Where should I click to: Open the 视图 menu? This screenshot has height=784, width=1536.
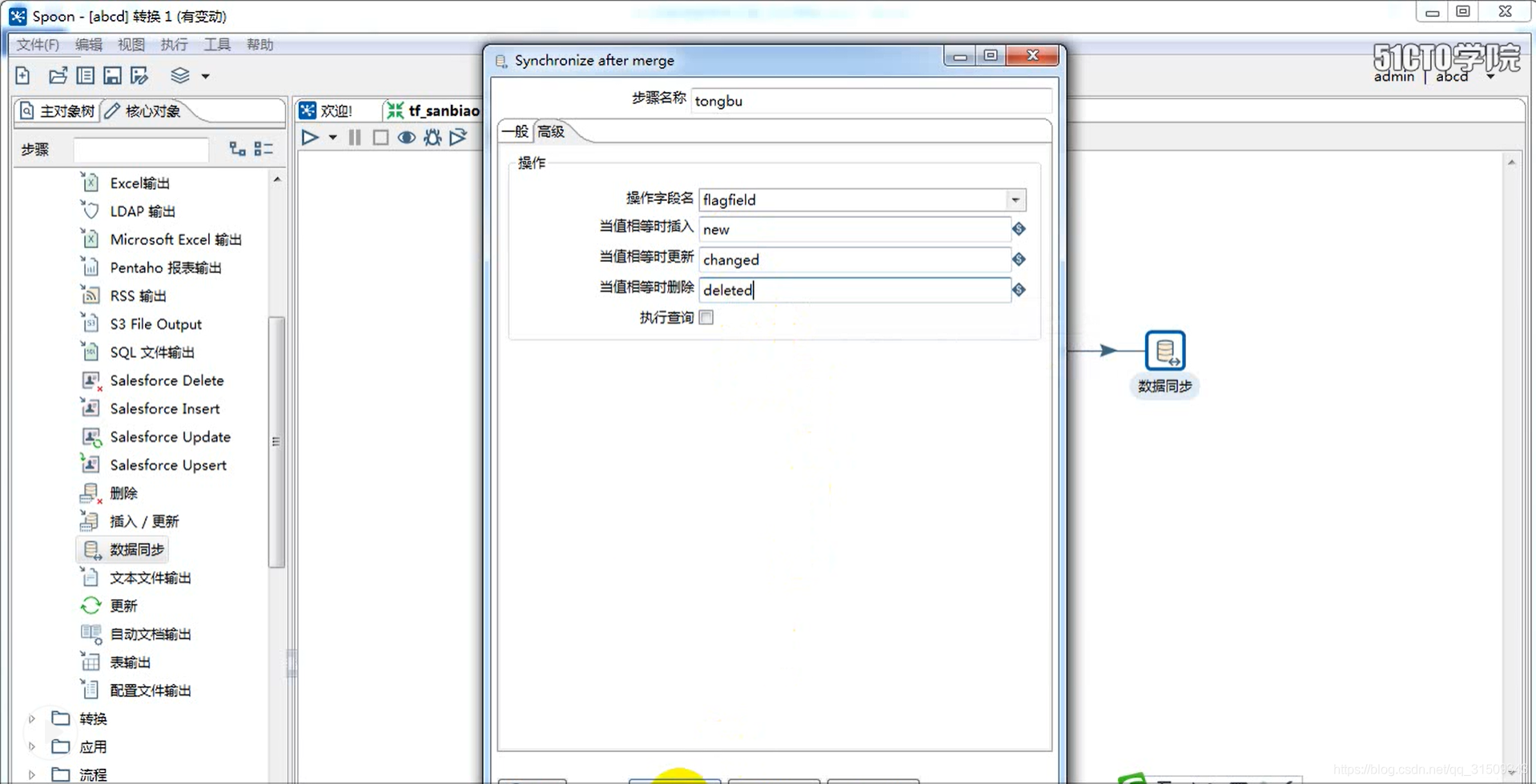131,45
